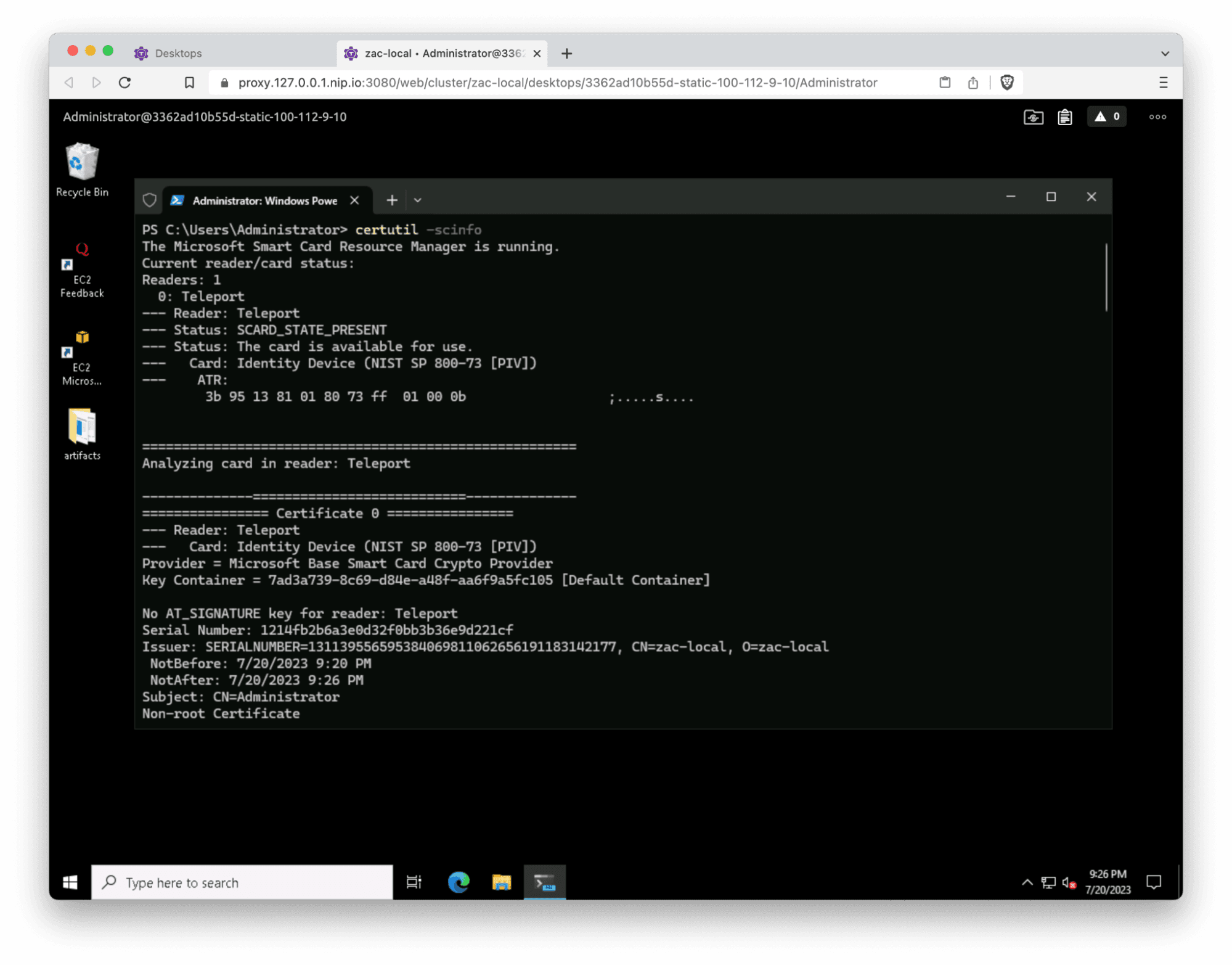Open the EC2 Feedback shortcut
The height and width of the screenshot is (965, 1232).
point(82,270)
